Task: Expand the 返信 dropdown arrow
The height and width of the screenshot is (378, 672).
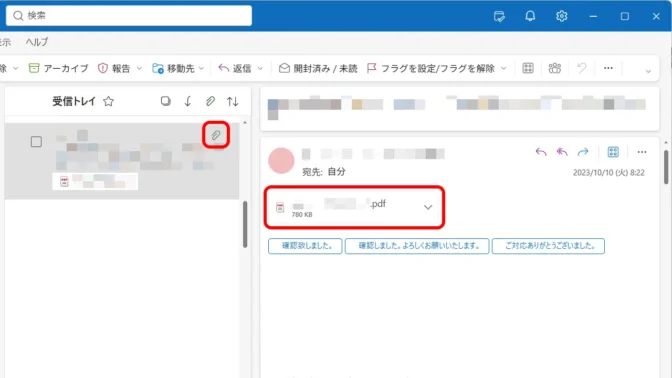Action: click(260, 69)
